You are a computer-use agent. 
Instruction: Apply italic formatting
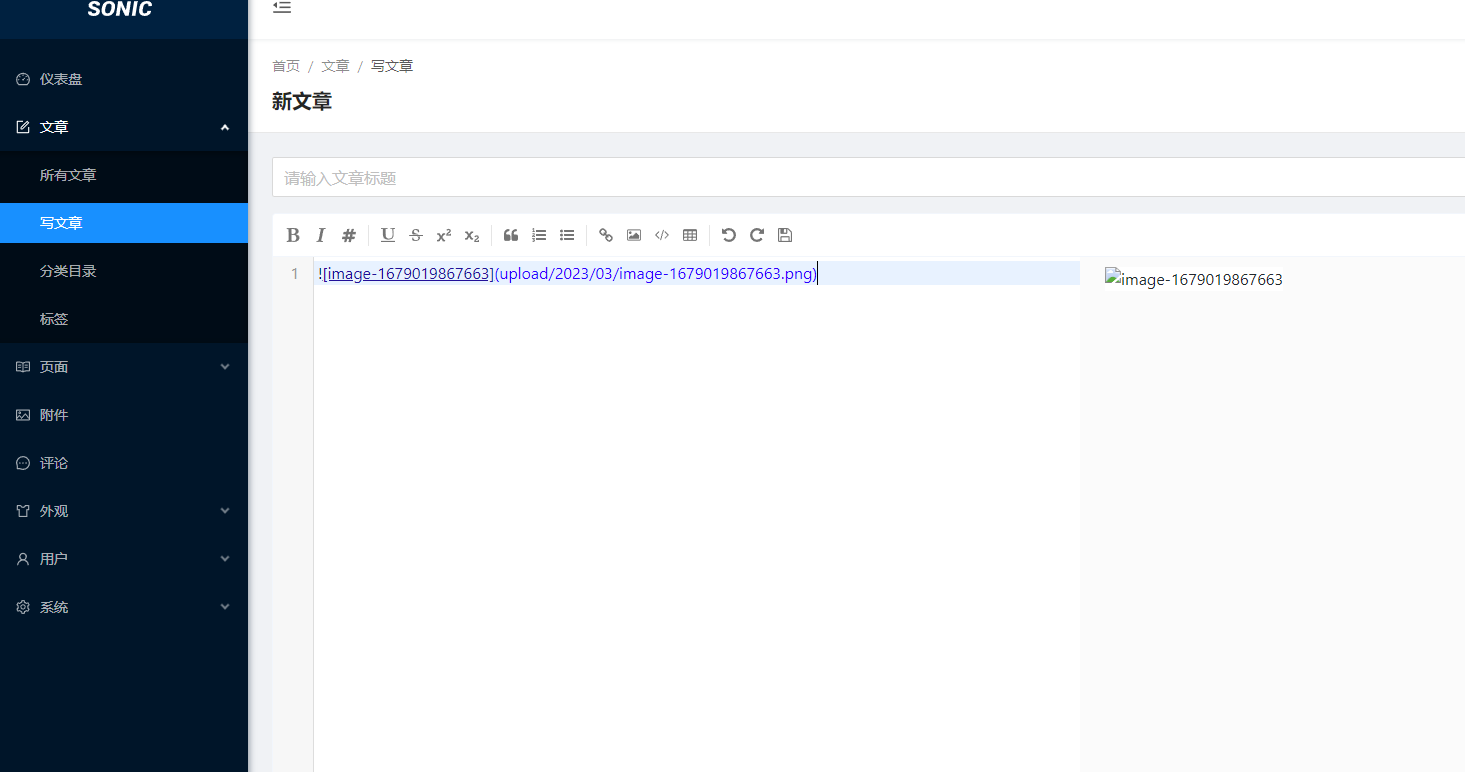320,234
